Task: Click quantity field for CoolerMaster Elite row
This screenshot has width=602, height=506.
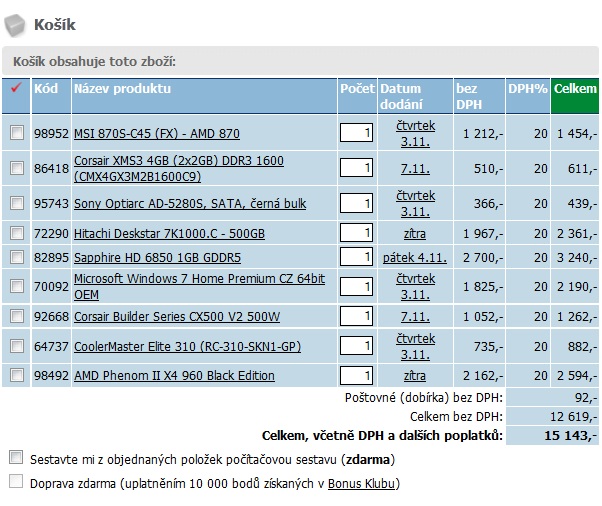Action: (356, 346)
